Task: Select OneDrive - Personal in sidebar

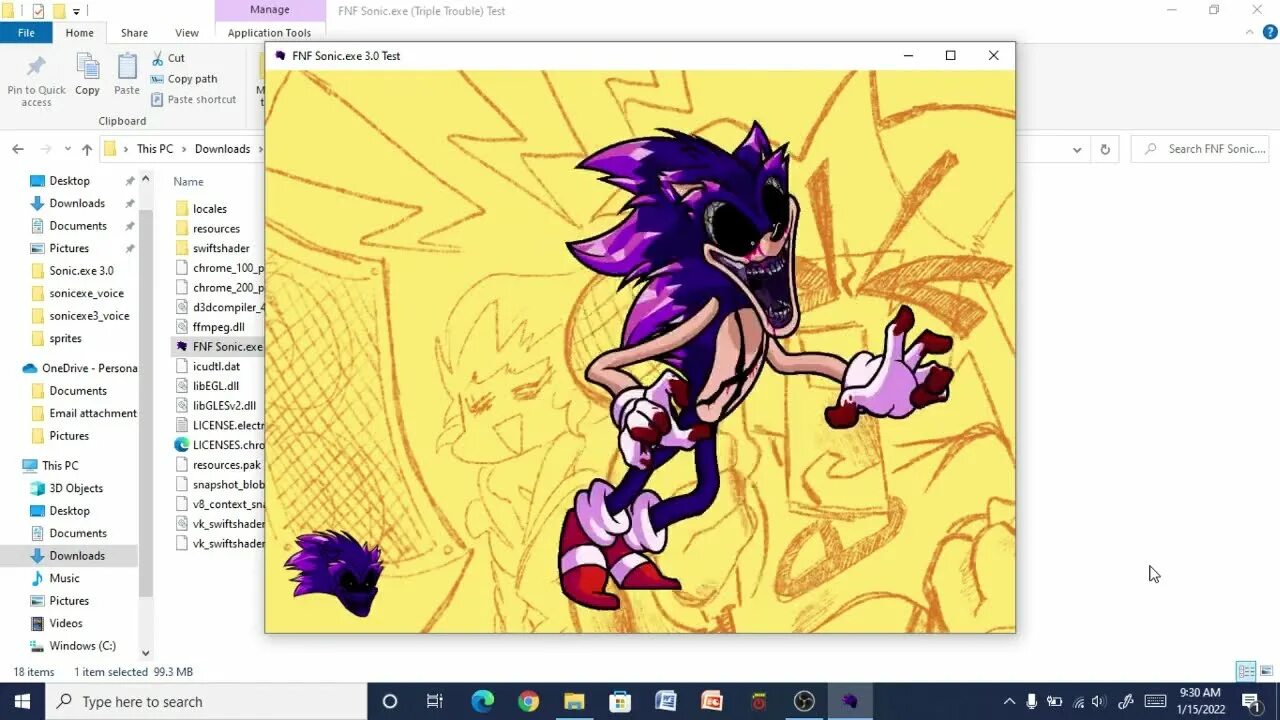Action: [x=89, y=368]
